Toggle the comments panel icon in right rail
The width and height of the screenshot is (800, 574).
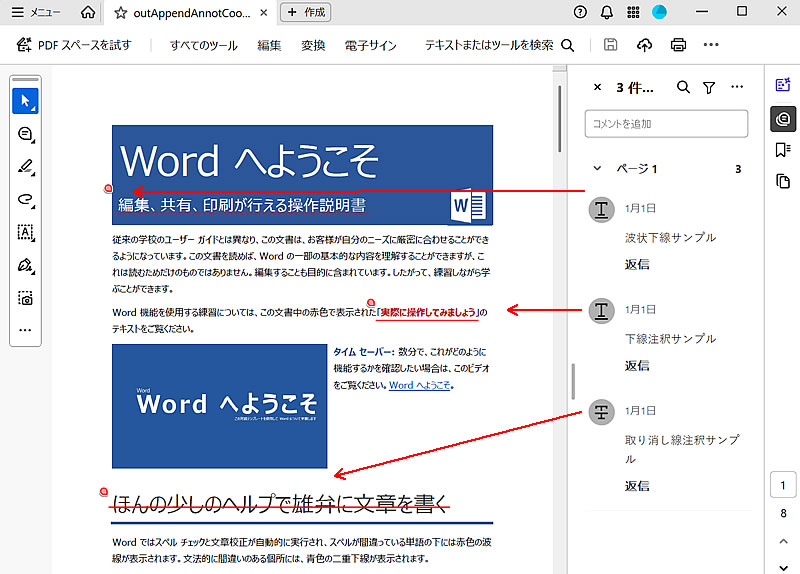(x=783, y=119)
